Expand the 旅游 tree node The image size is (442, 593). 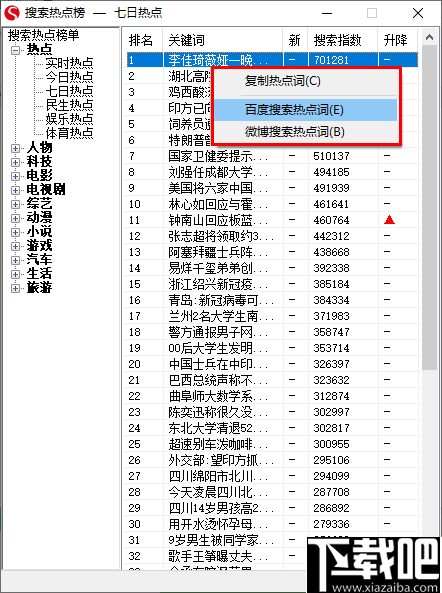tap(15, 289)
